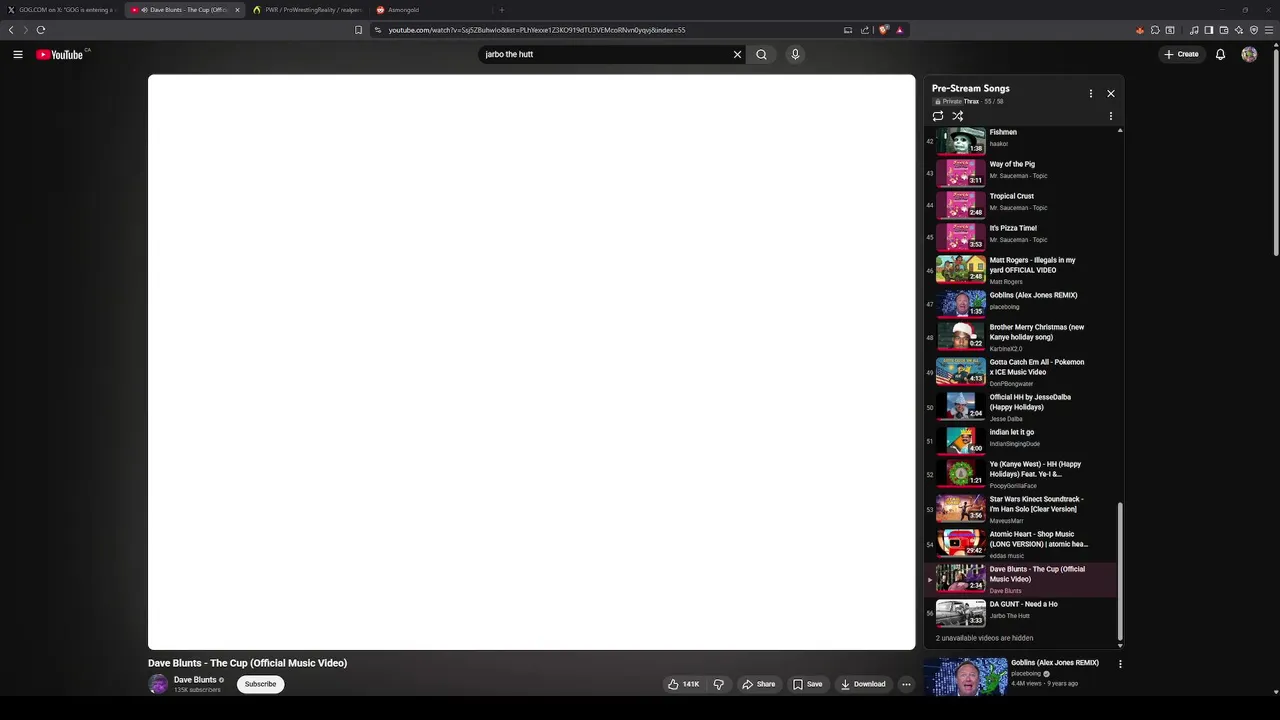This screenshot has height=720, width=1280.
Task: Dislike the video
Action: click(718, 684)
